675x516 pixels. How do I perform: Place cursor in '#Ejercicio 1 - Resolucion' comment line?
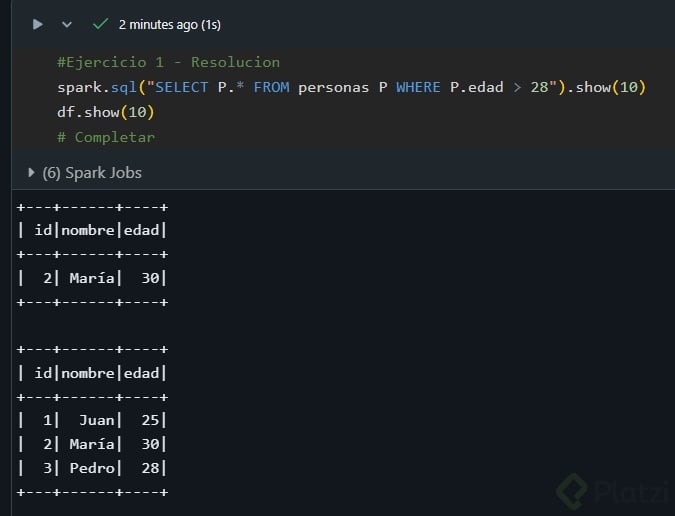pyautogui.click(x=168, y=62)
